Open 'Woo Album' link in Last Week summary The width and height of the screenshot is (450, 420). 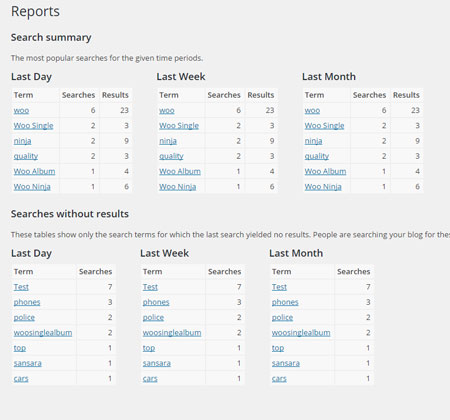(180, 171)
